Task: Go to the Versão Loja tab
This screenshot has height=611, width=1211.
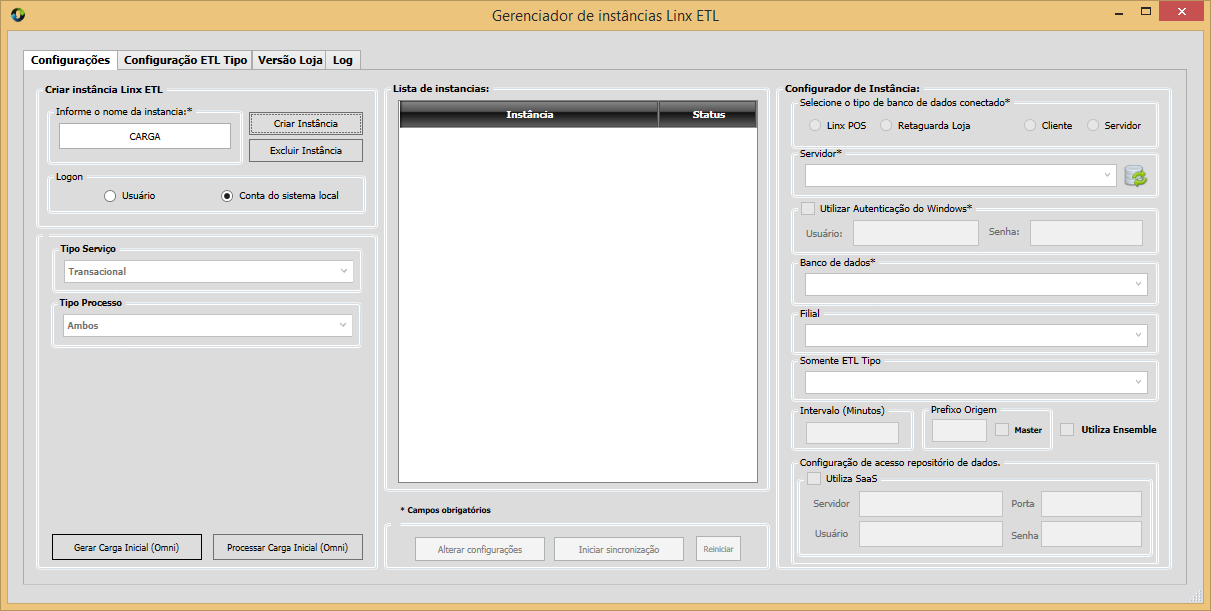Action: pos(290,60)
